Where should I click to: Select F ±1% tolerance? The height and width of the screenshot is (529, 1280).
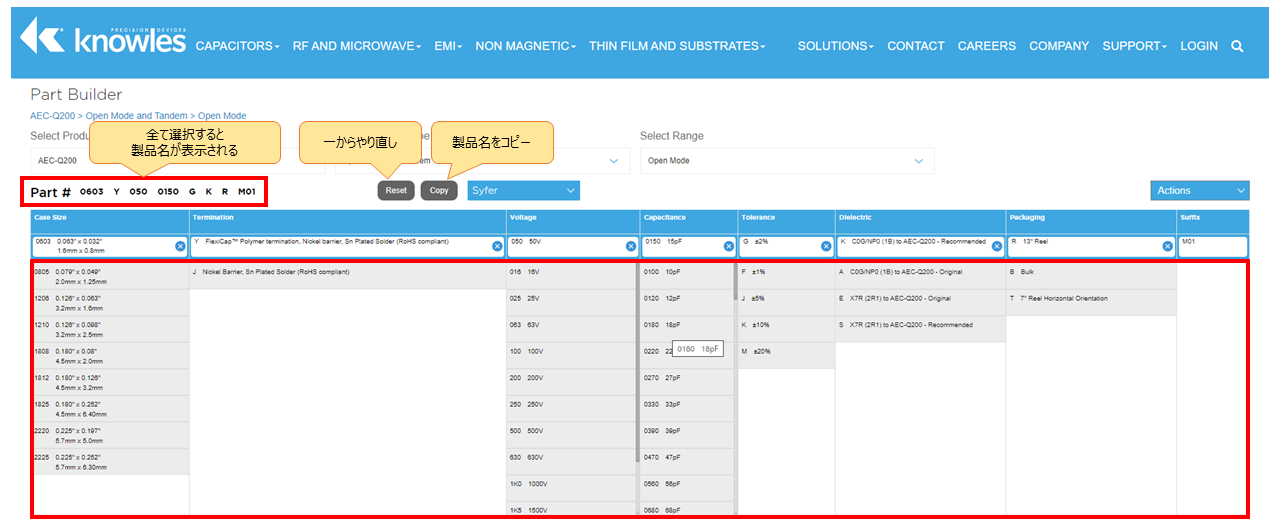[x=786, y=276]
